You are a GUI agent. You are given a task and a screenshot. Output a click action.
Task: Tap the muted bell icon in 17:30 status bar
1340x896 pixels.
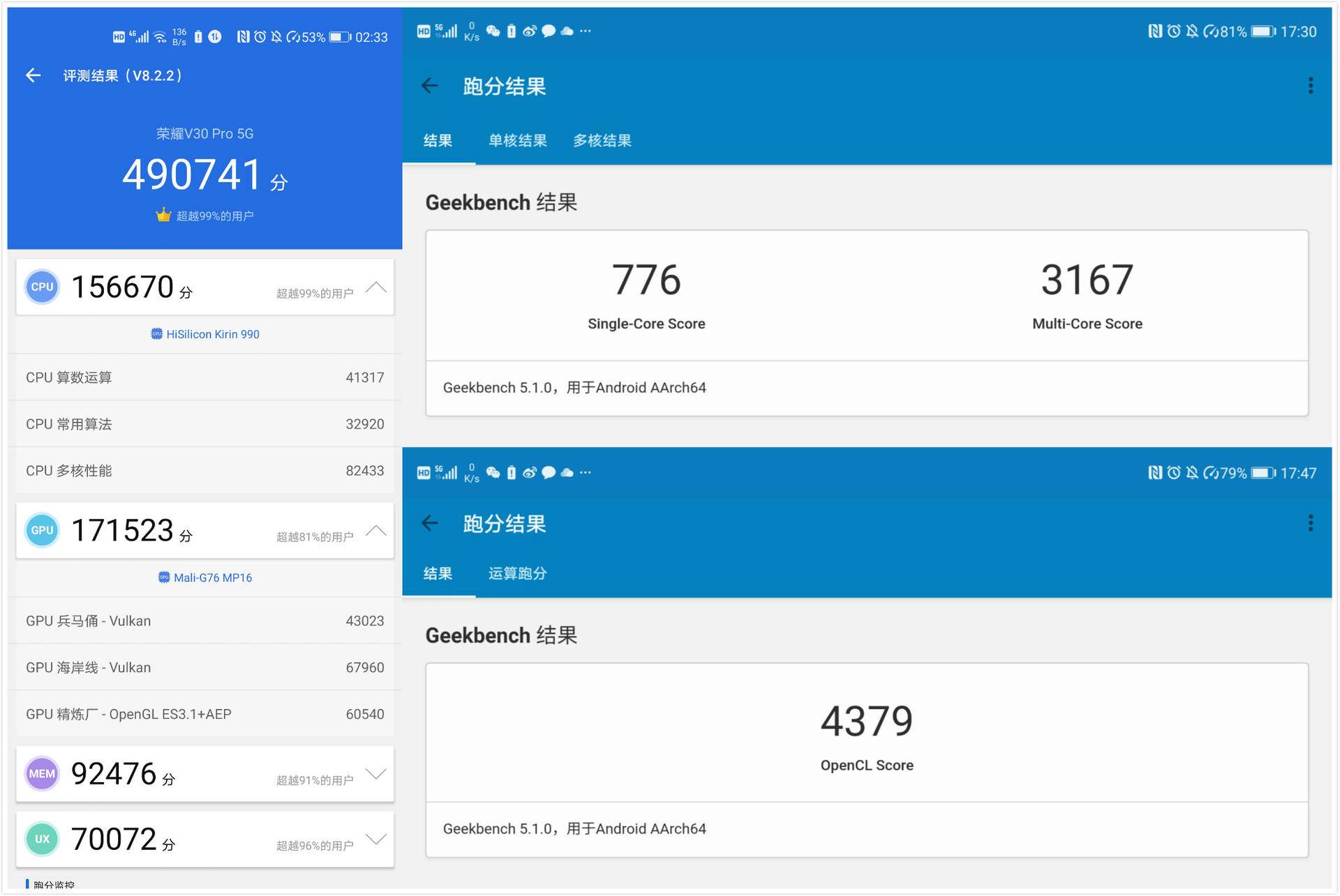[1192, 31]
